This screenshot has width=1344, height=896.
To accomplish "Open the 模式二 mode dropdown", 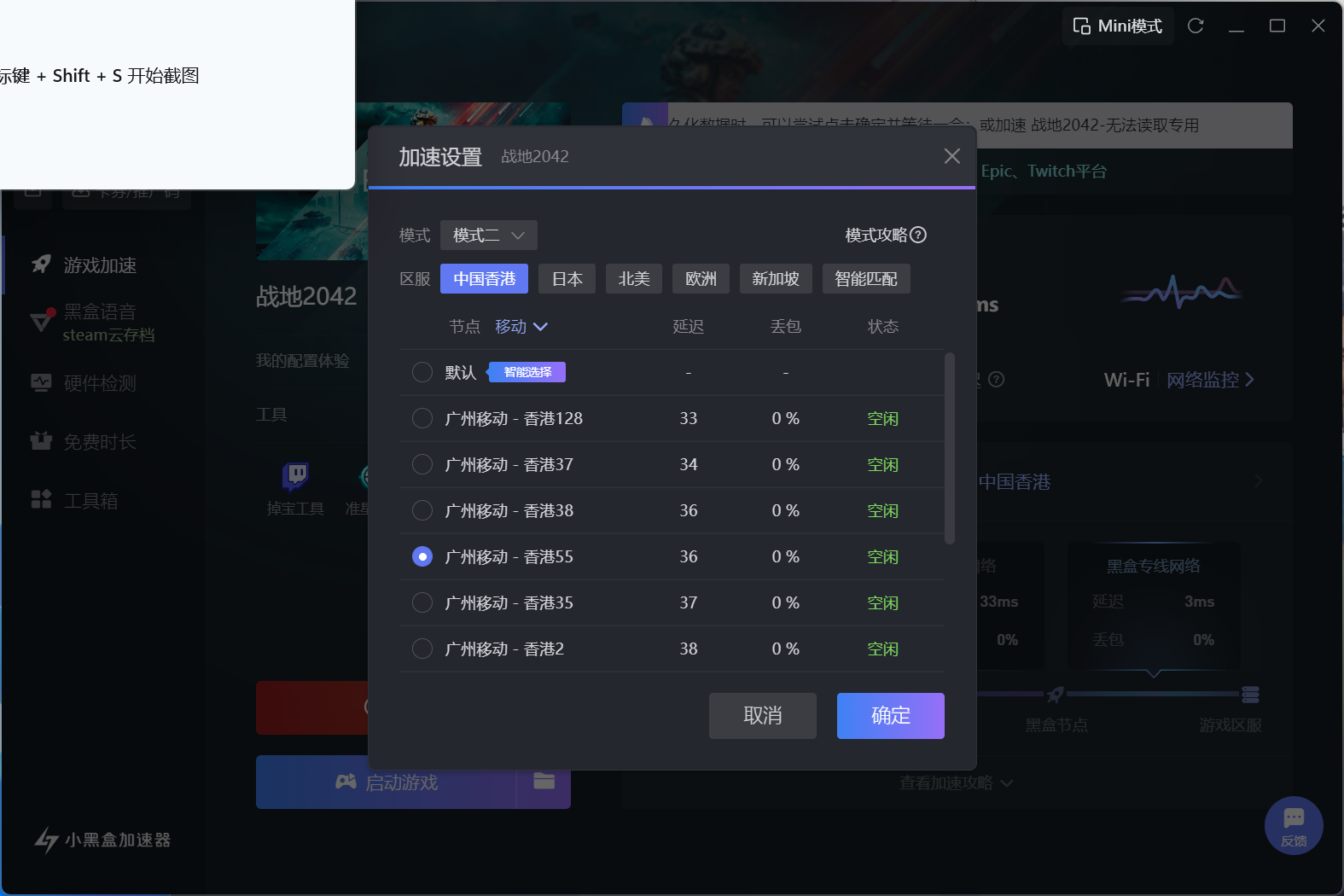I will coord(489,235).
